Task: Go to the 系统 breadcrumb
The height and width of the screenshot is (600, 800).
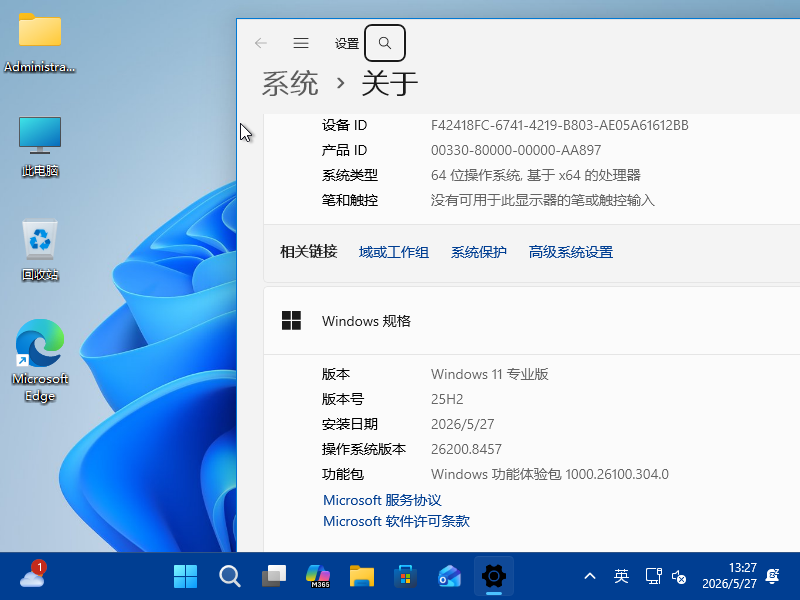Action: pos(290,84)
